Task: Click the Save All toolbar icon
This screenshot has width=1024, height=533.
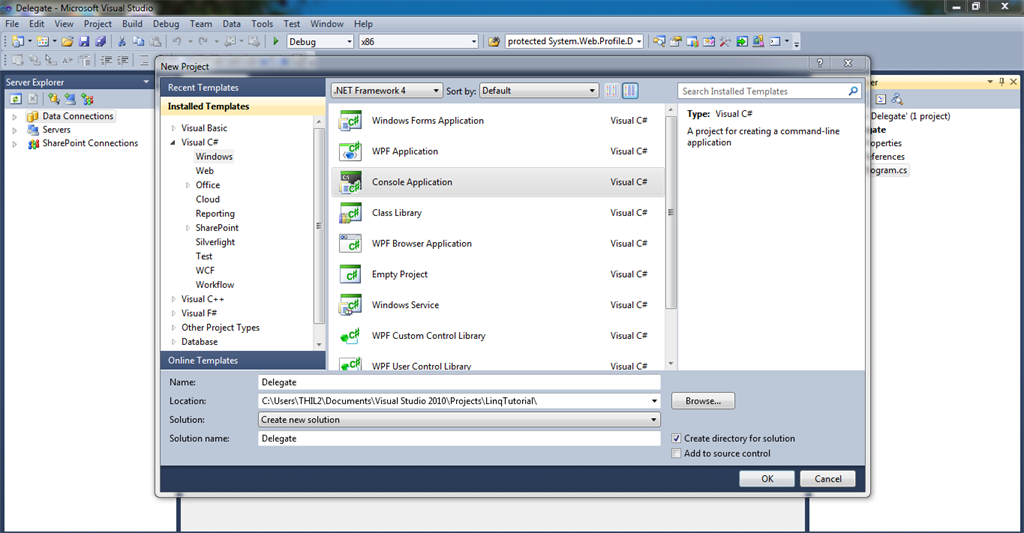Action: 101,41
